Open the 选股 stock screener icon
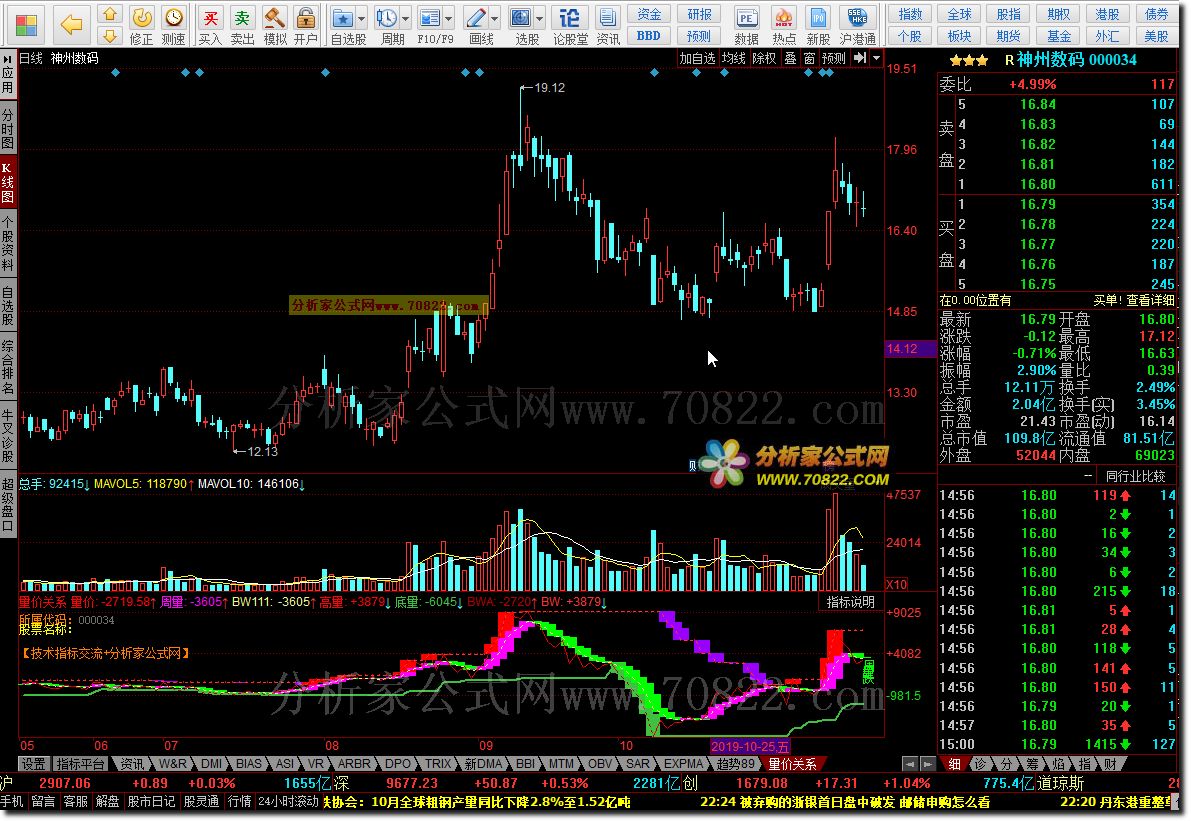Screen dimensions: 1191x821 tap(521, 18)
